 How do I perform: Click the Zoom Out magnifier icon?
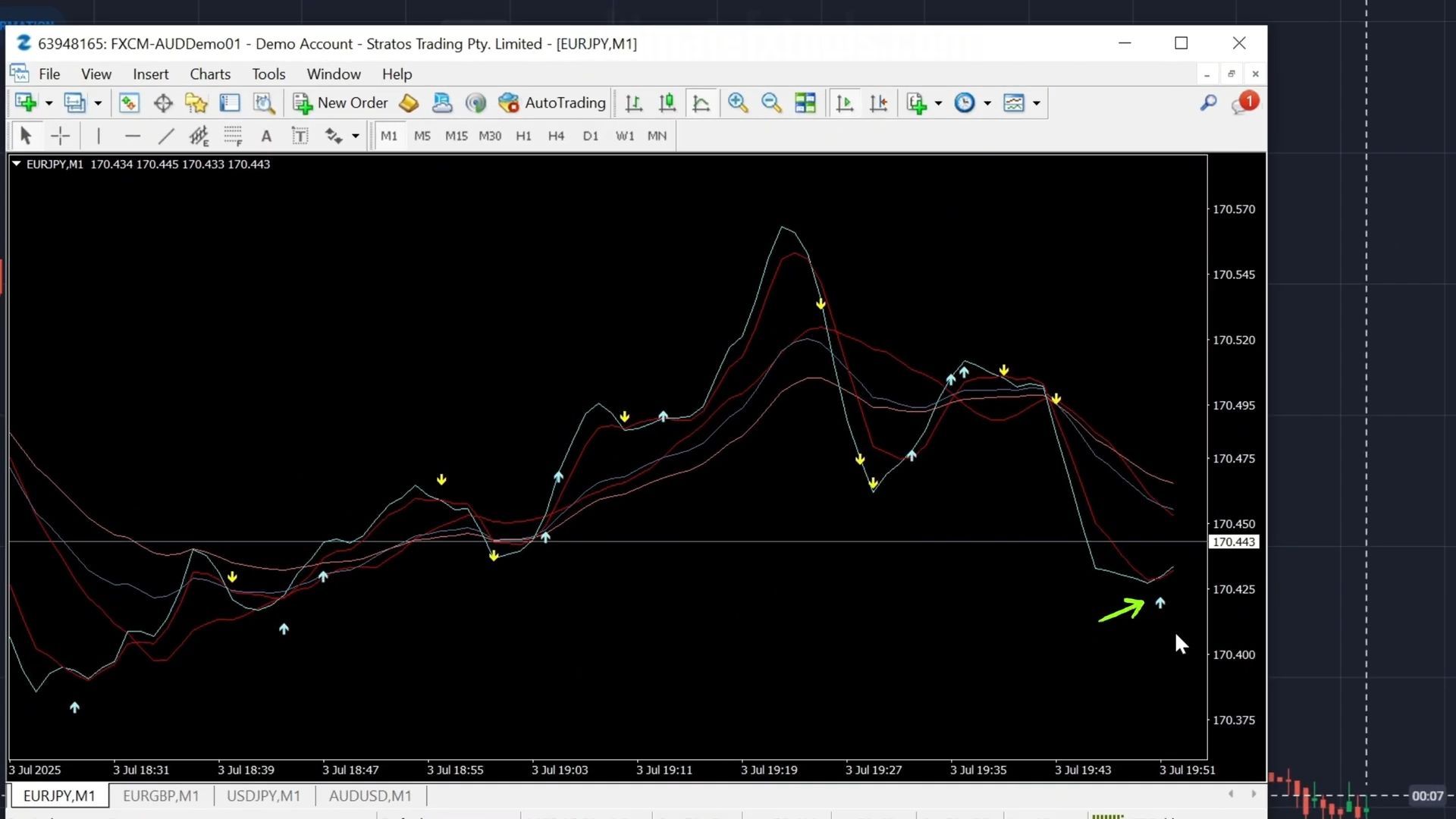tap(771, 103)
